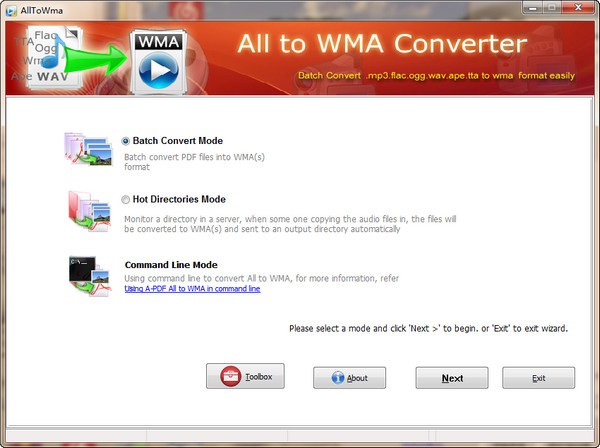
Task: Click the 'Batch Convert .mp3.flac.ogg' banner subtitle
Action: point(436,75)
